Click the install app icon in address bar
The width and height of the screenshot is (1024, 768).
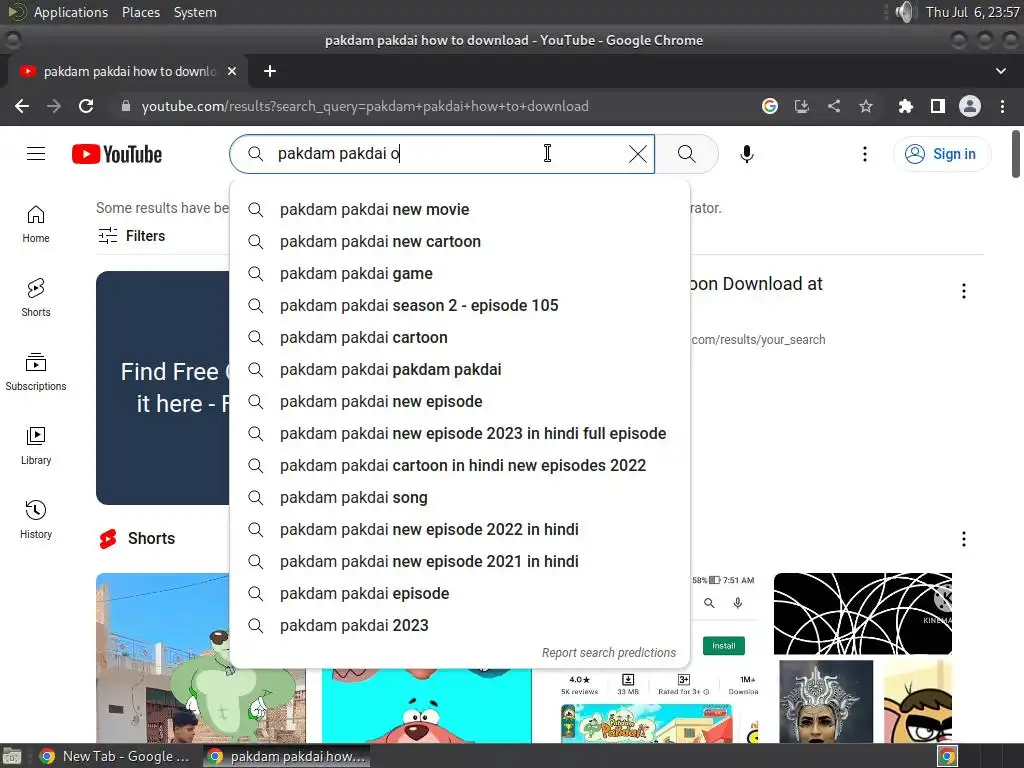(802, 106)
